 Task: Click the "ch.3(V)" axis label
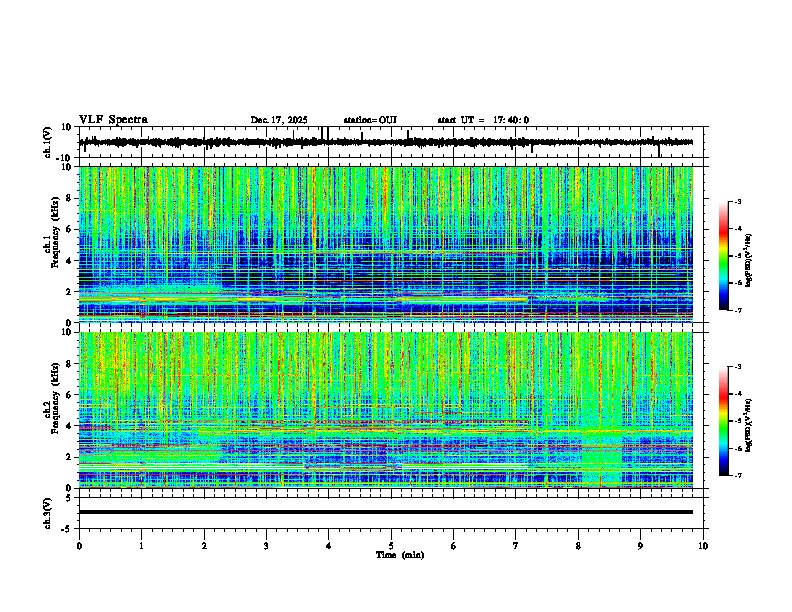pos(48,513)
